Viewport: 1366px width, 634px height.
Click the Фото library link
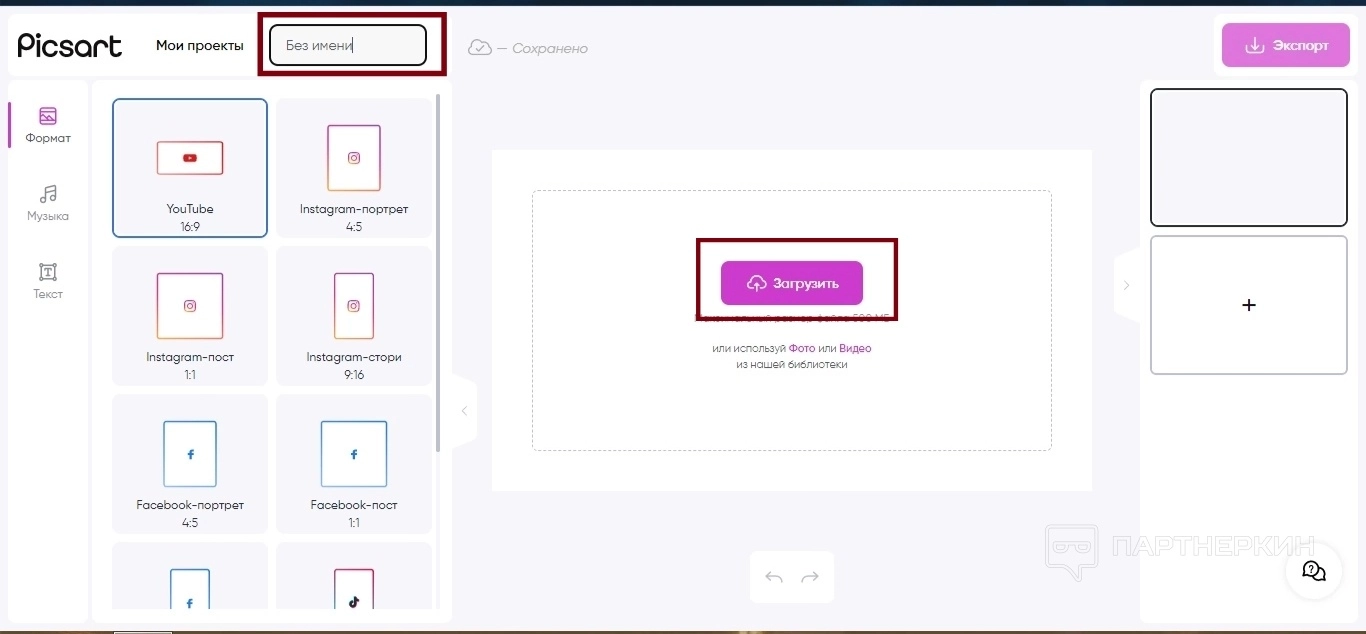pos(802,348)
